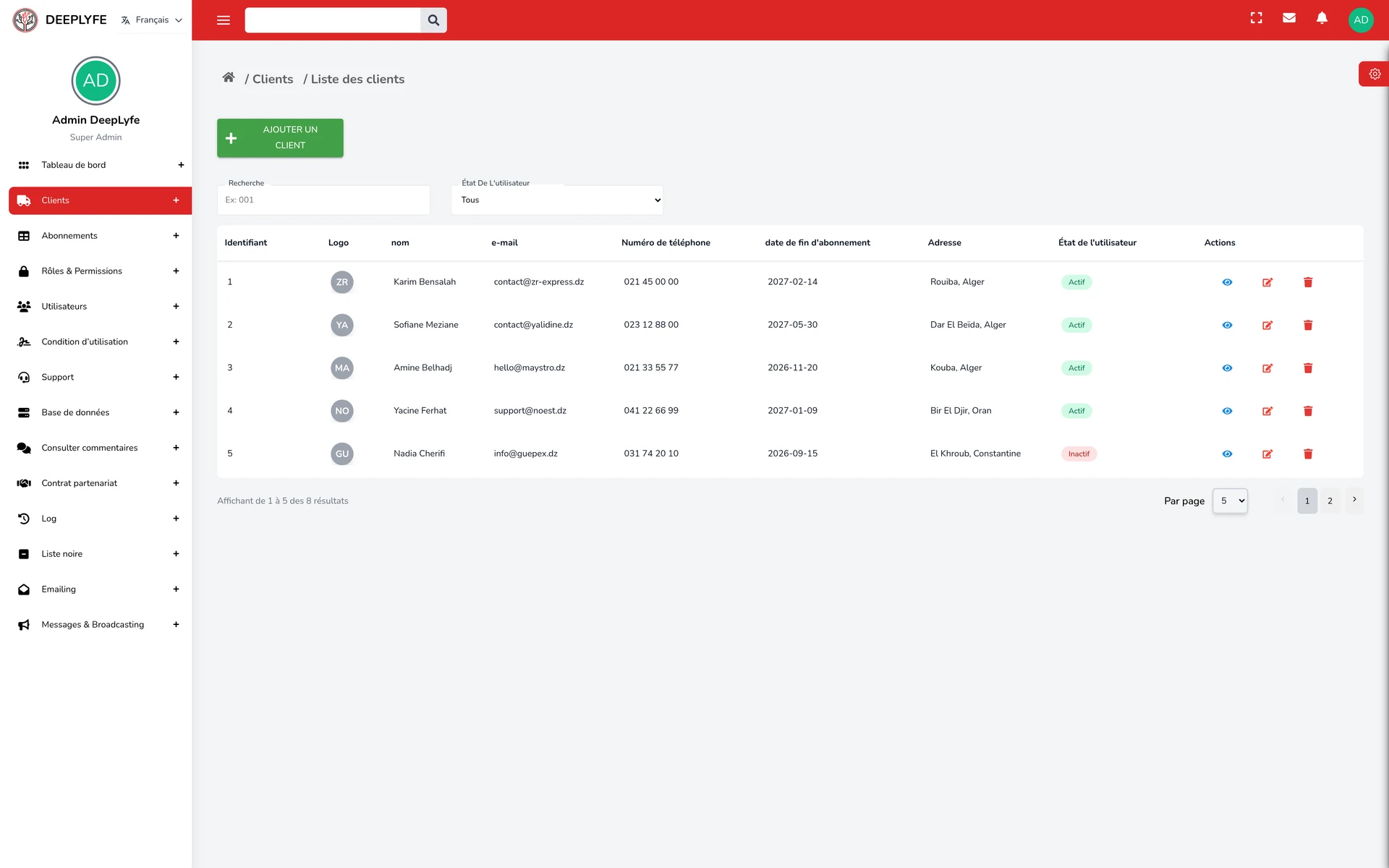The height and width of the screenshot is (868, 1389).
Task: Click the top bar search field
Action: coord(333,20)
